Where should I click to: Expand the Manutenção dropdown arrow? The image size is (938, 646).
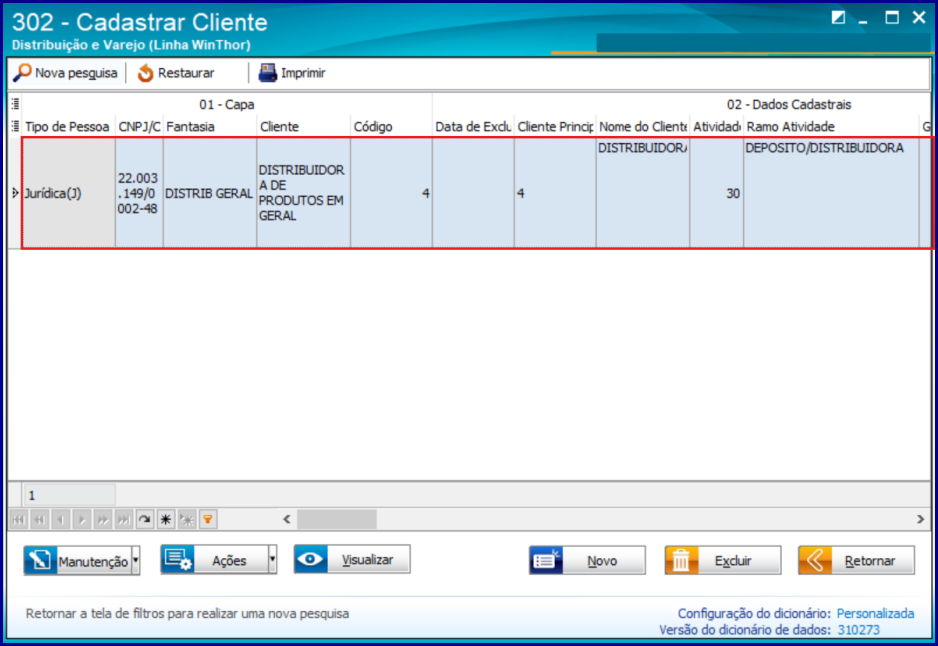point(136,560)
